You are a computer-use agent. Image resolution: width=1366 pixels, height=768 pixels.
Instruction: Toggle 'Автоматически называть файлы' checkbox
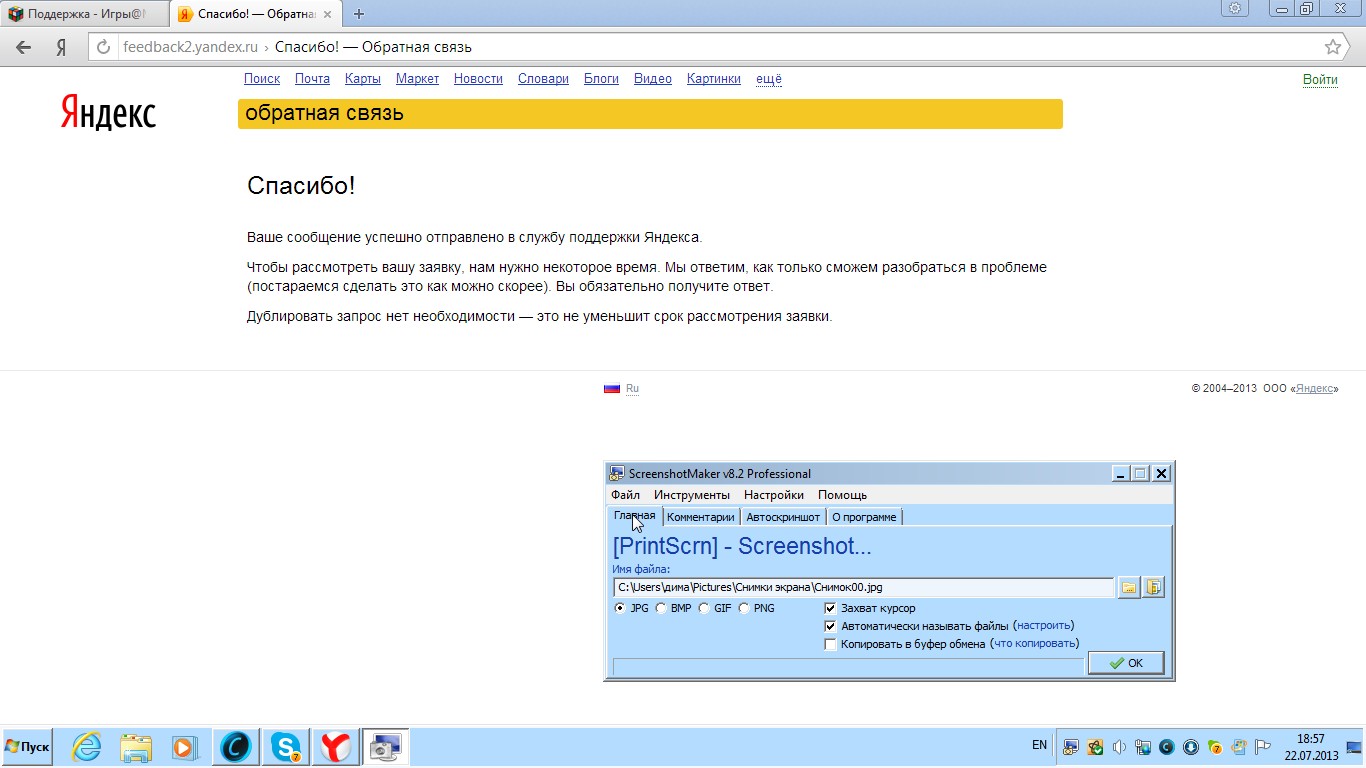point(830,626)
